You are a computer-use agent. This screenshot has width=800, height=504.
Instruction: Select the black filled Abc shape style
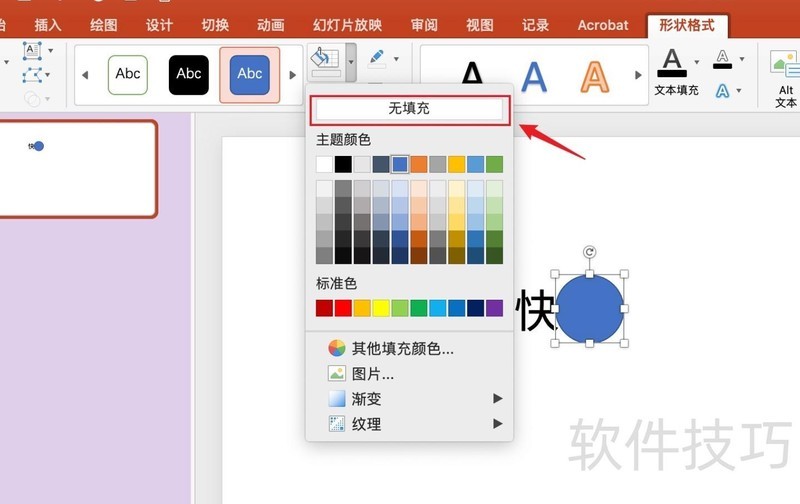pyautogui.click(x=189, y=74)
